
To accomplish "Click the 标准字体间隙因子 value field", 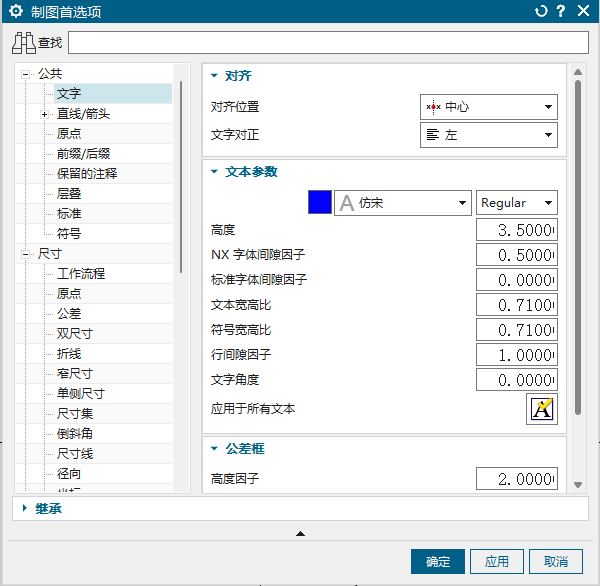I will (x=517, y=280).
